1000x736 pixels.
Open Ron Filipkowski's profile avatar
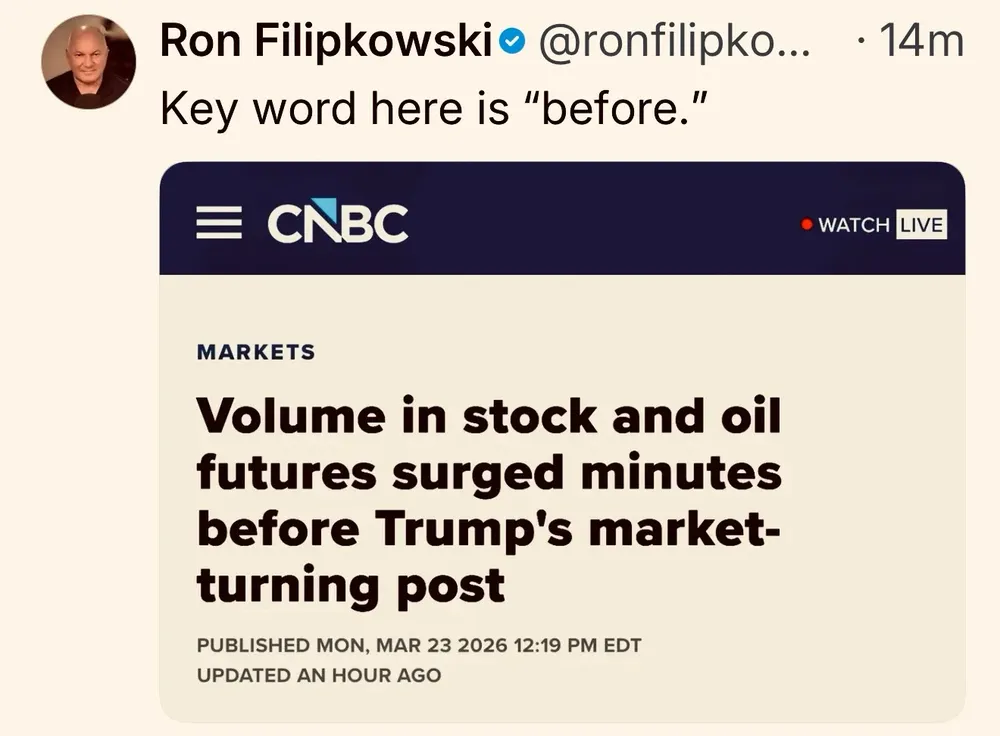click(88, 62)
